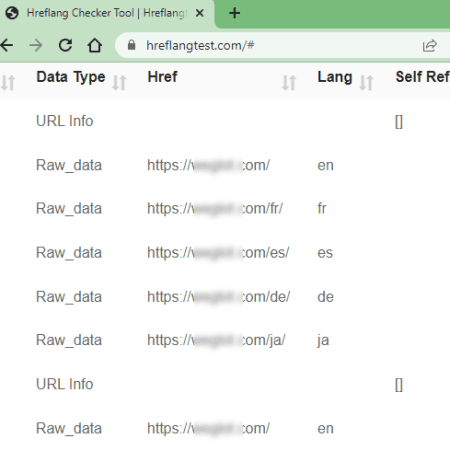The height and width of the screenshot is (450, 450).
Task: Select the Hreflang Checker Tool tab
Action: [x=107, y=14]
